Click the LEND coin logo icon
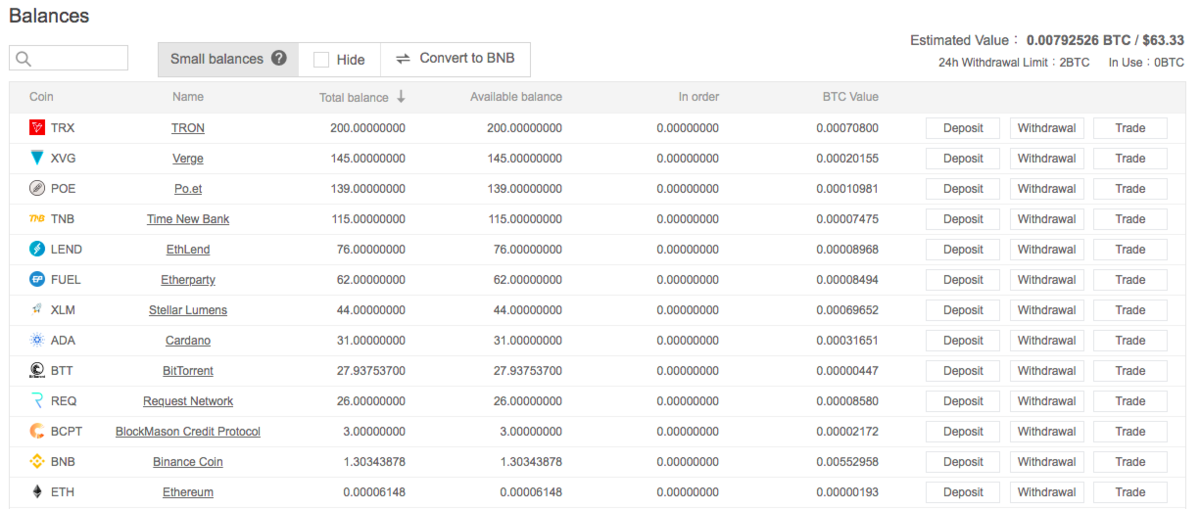Viewport: 1200px width, 509px height. click(37, 249)
